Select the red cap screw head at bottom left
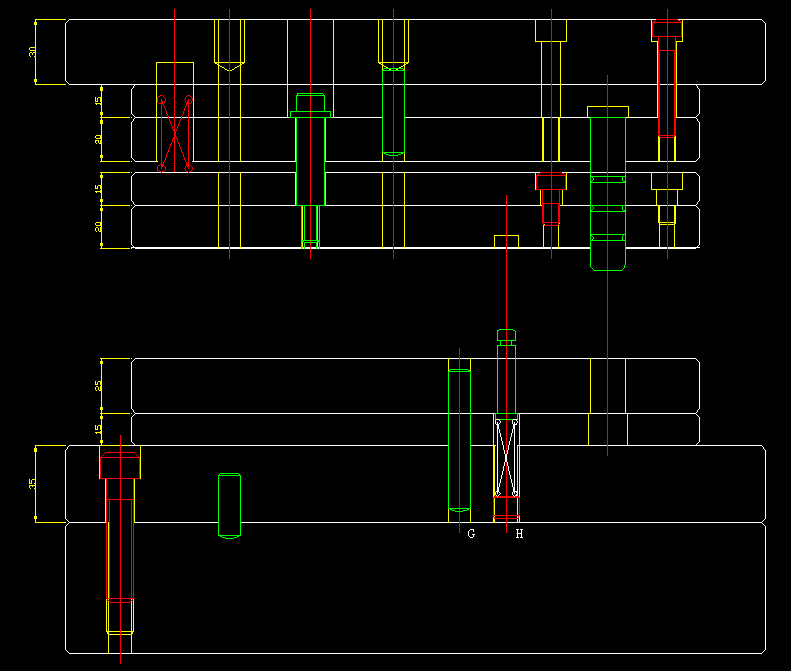This screenshot has width=791, height=671. (120, 464)
